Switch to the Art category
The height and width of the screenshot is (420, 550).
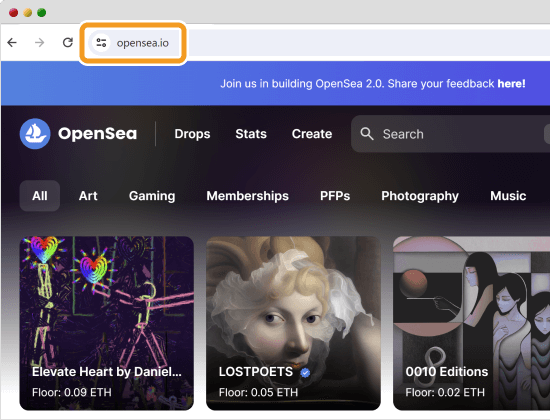point(88,196)
